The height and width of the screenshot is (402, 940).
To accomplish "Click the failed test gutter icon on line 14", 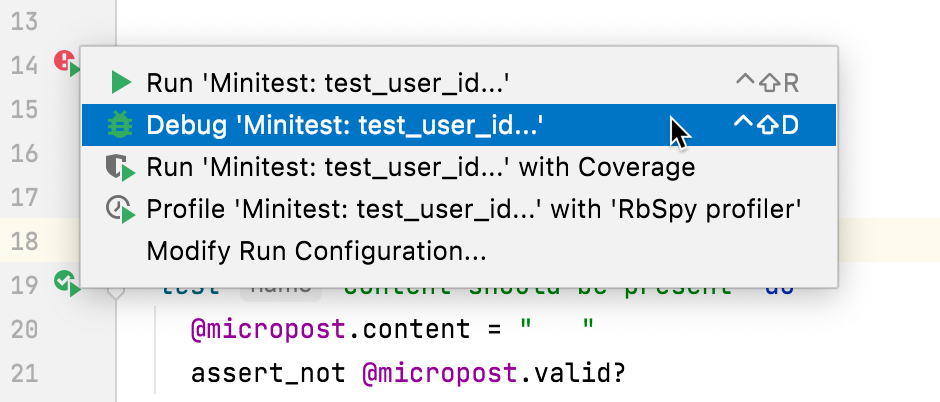I will (x=66, y=62).
